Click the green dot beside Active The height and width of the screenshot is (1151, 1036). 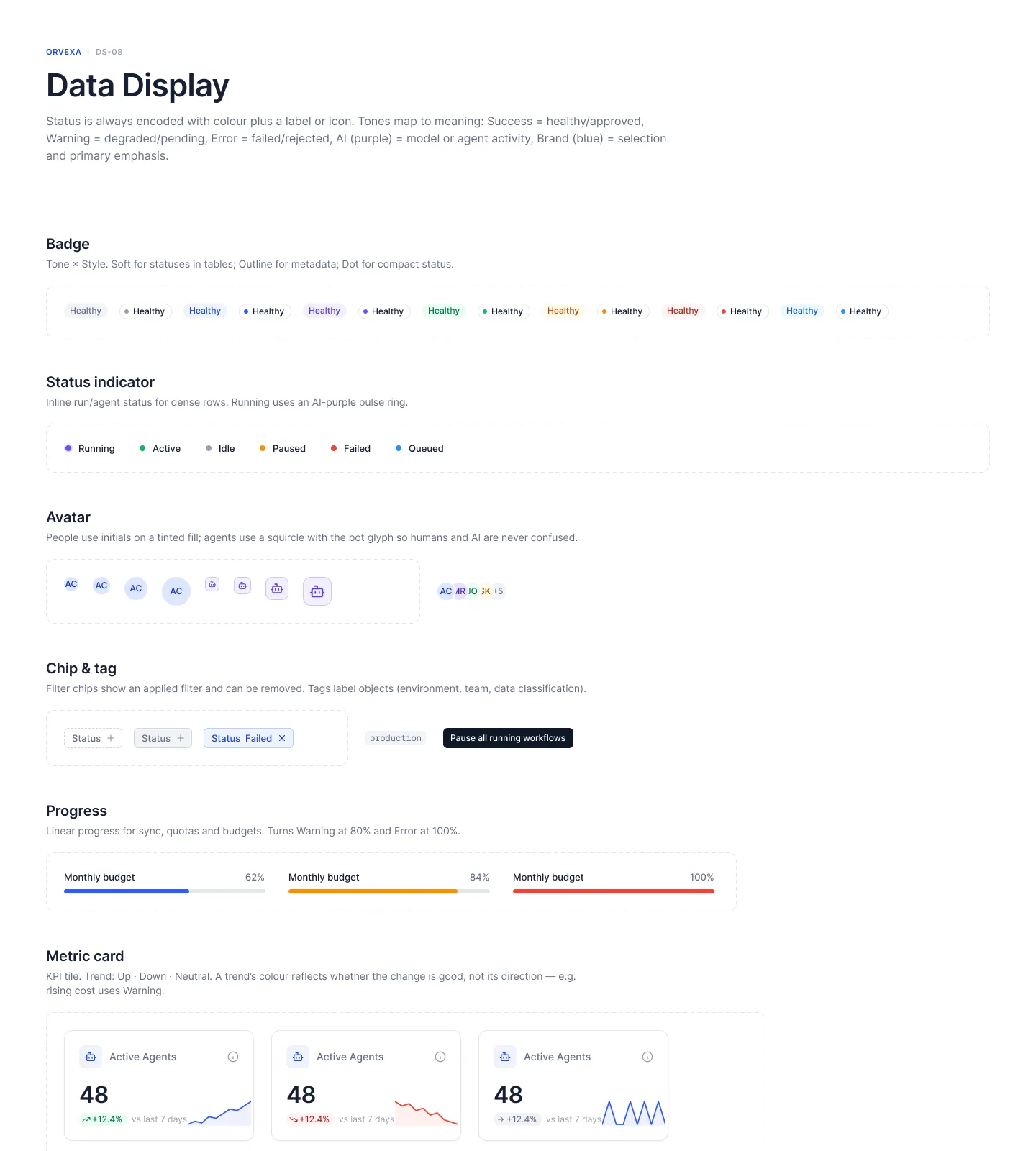click(142, 448)
